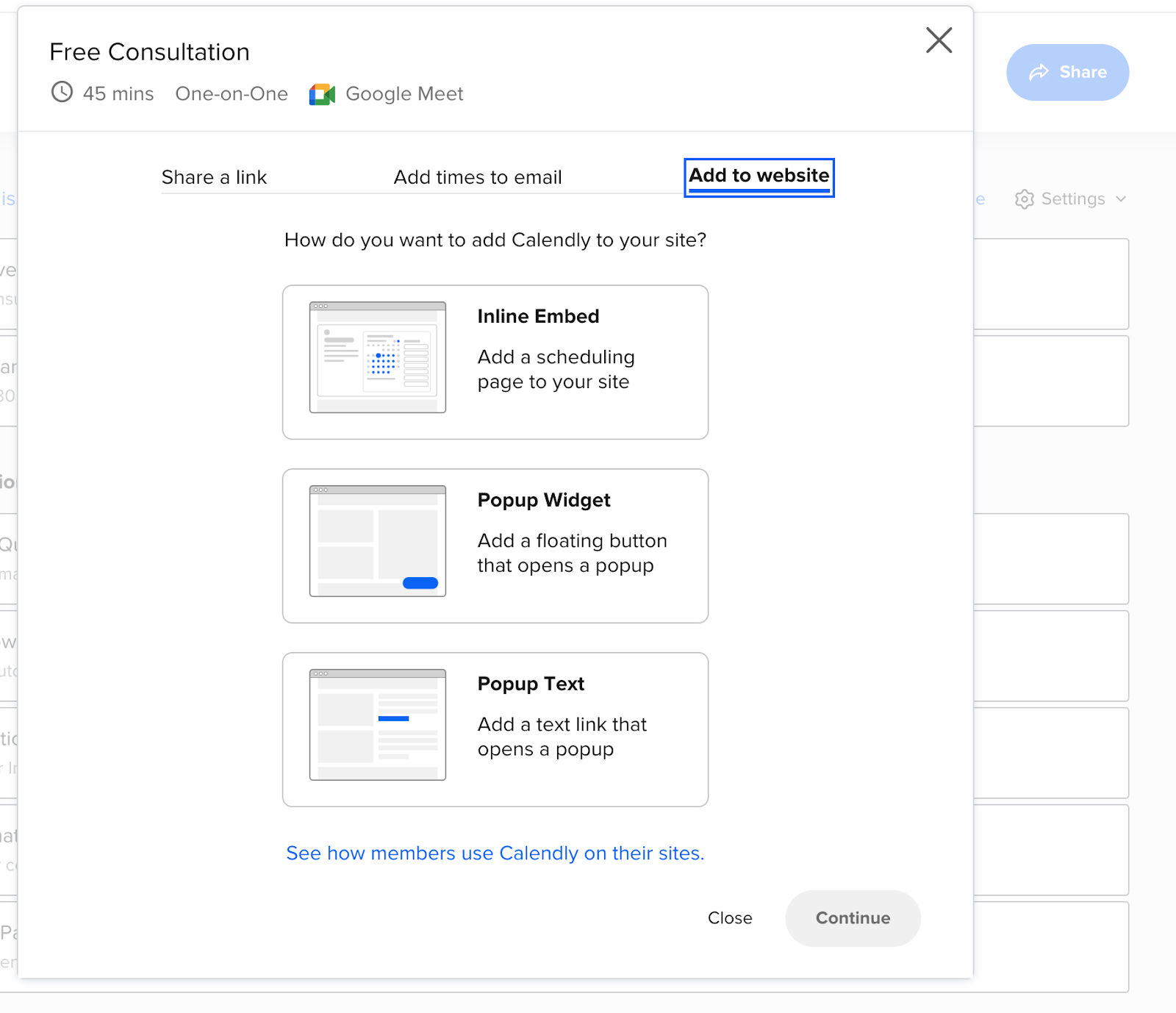Click the '45 mins' duration text

tap(118, 93)
